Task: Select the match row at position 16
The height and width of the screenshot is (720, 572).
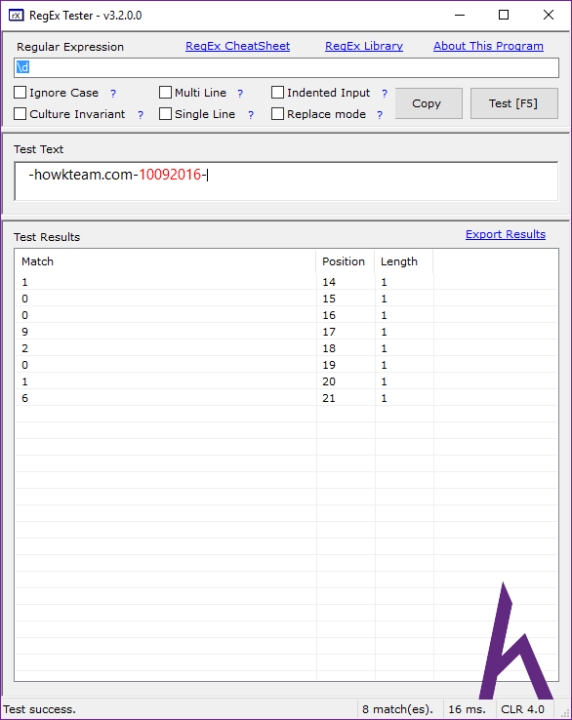Action: coord(286,315)
